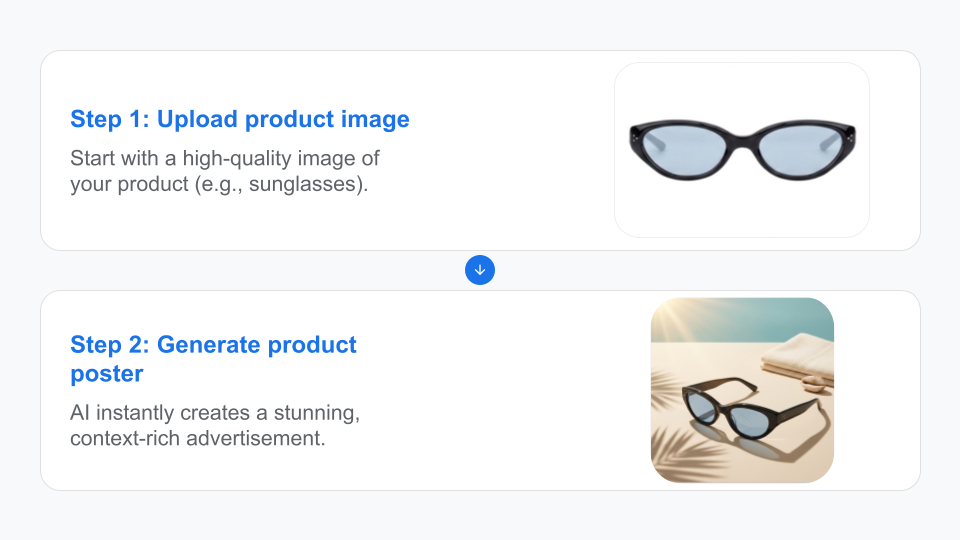Click the 'Step 1: Upload product image' heading

point(239,119)
